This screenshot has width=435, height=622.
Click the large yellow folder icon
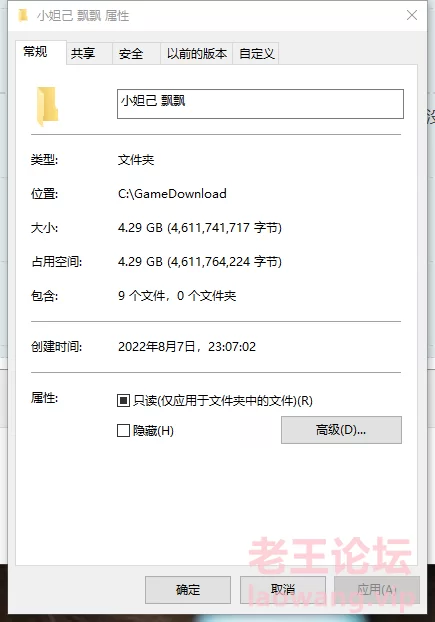point(48,106)
